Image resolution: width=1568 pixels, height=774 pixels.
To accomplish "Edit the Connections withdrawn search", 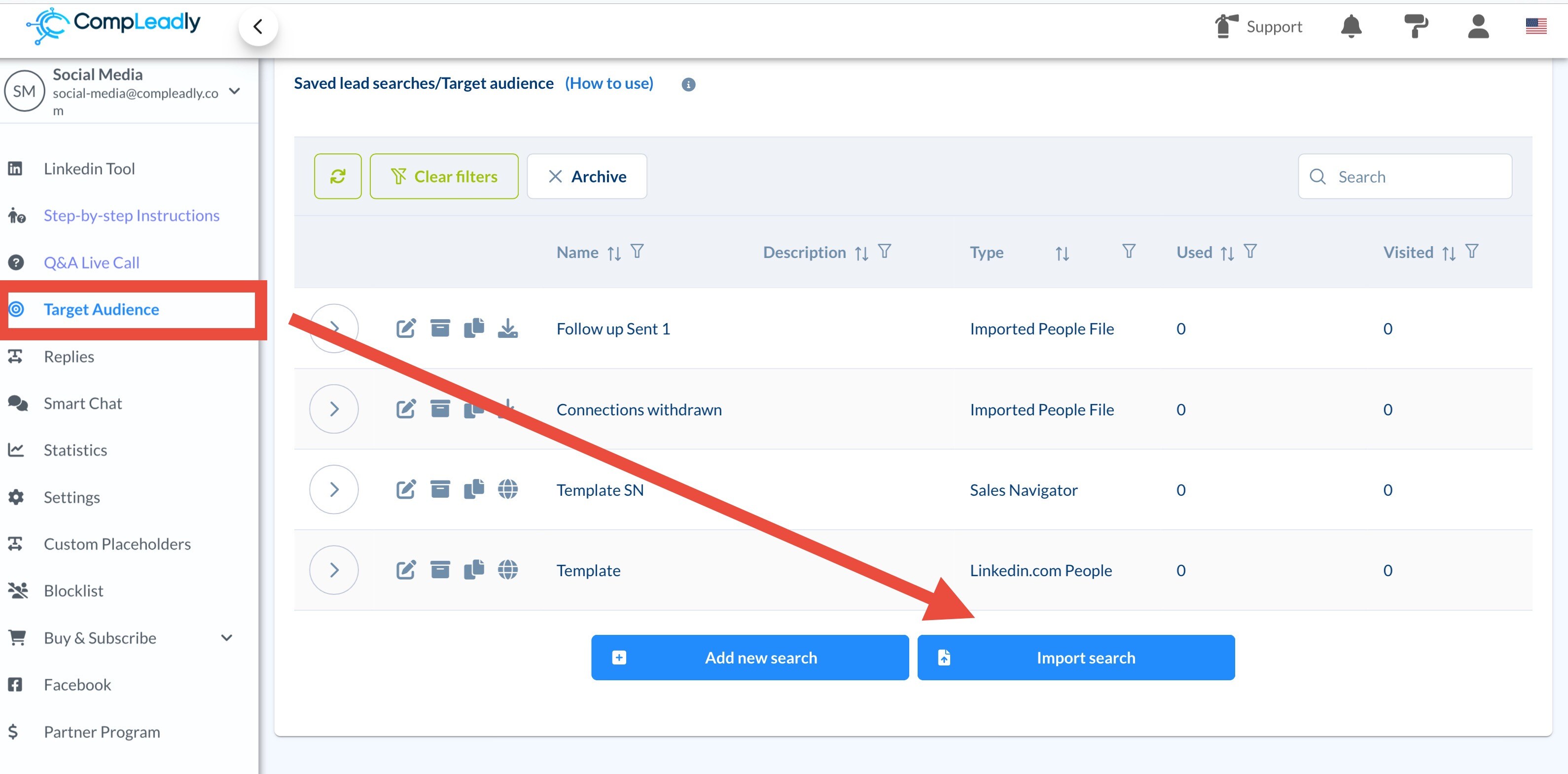I will pos(406,408).
